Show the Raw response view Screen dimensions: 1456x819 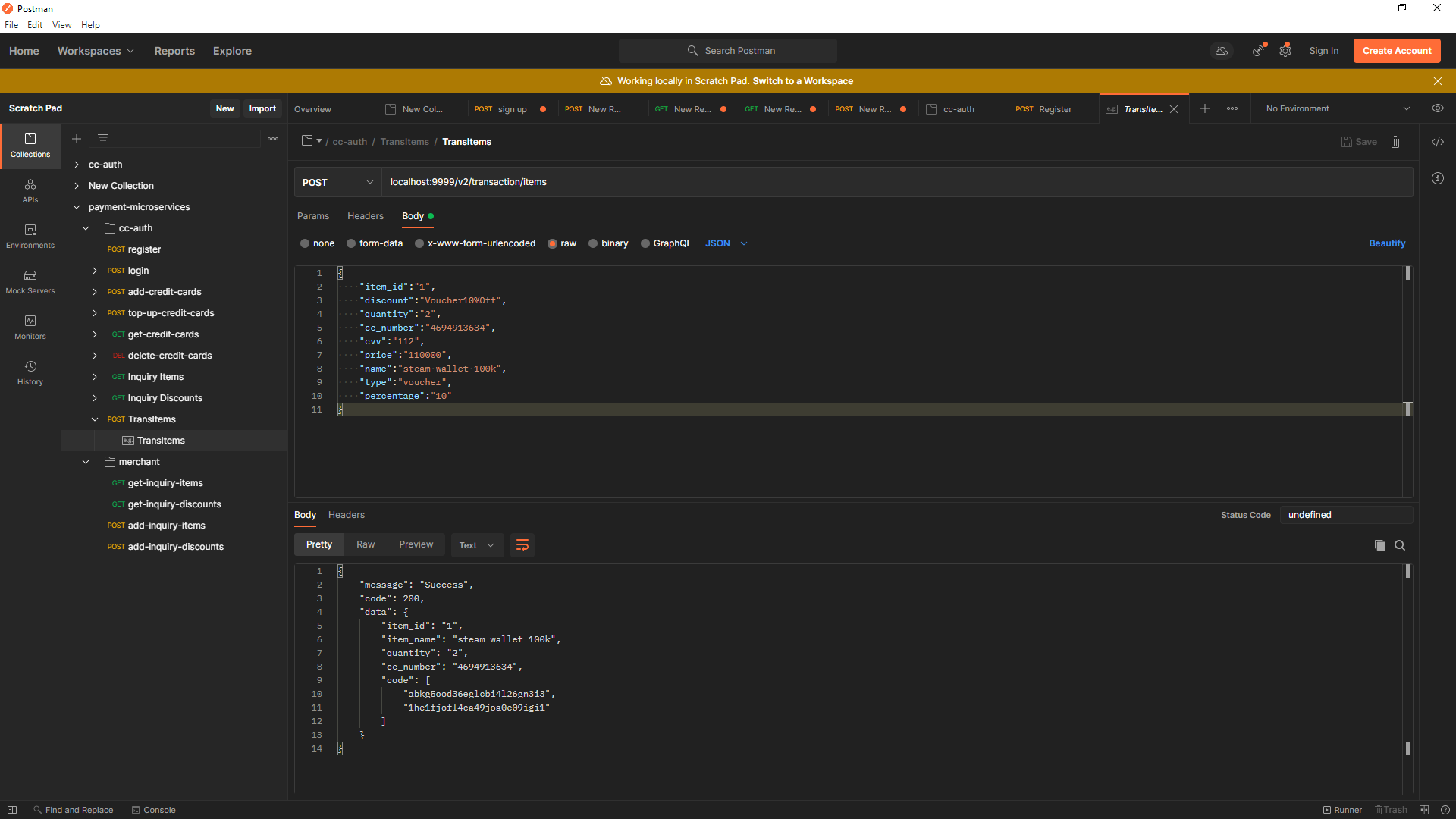pyautogui.click(x=366, y=544)
